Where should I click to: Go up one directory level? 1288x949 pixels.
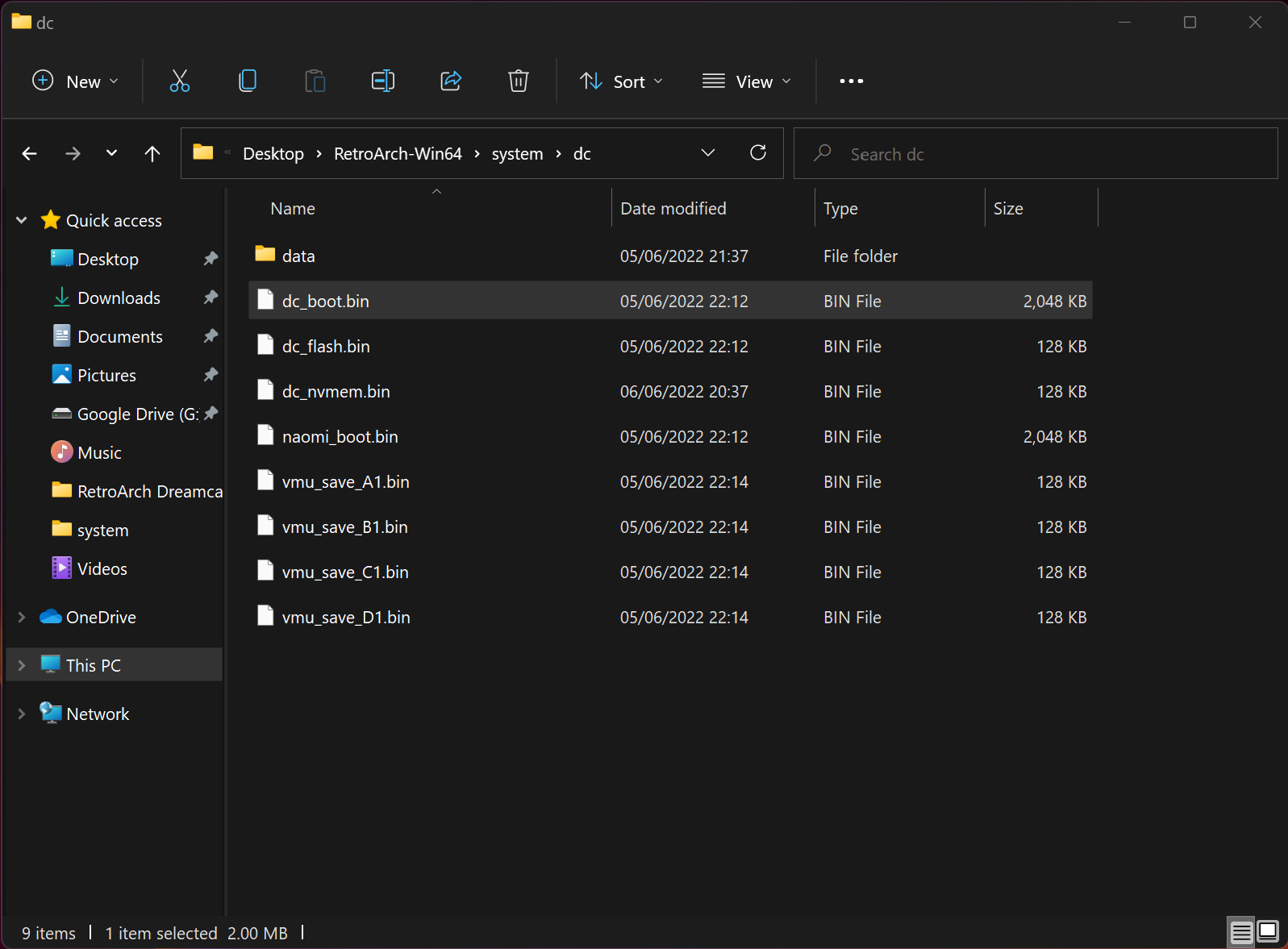point(152,153)
